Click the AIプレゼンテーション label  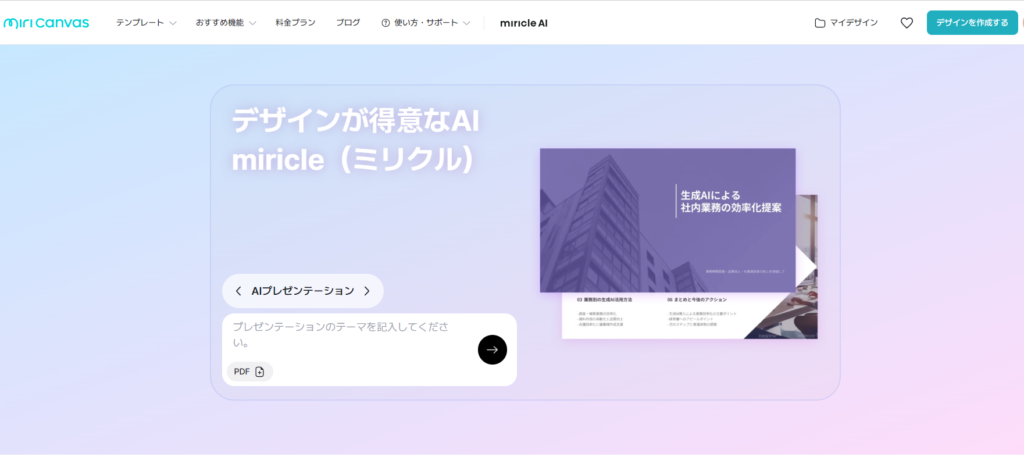302,291
